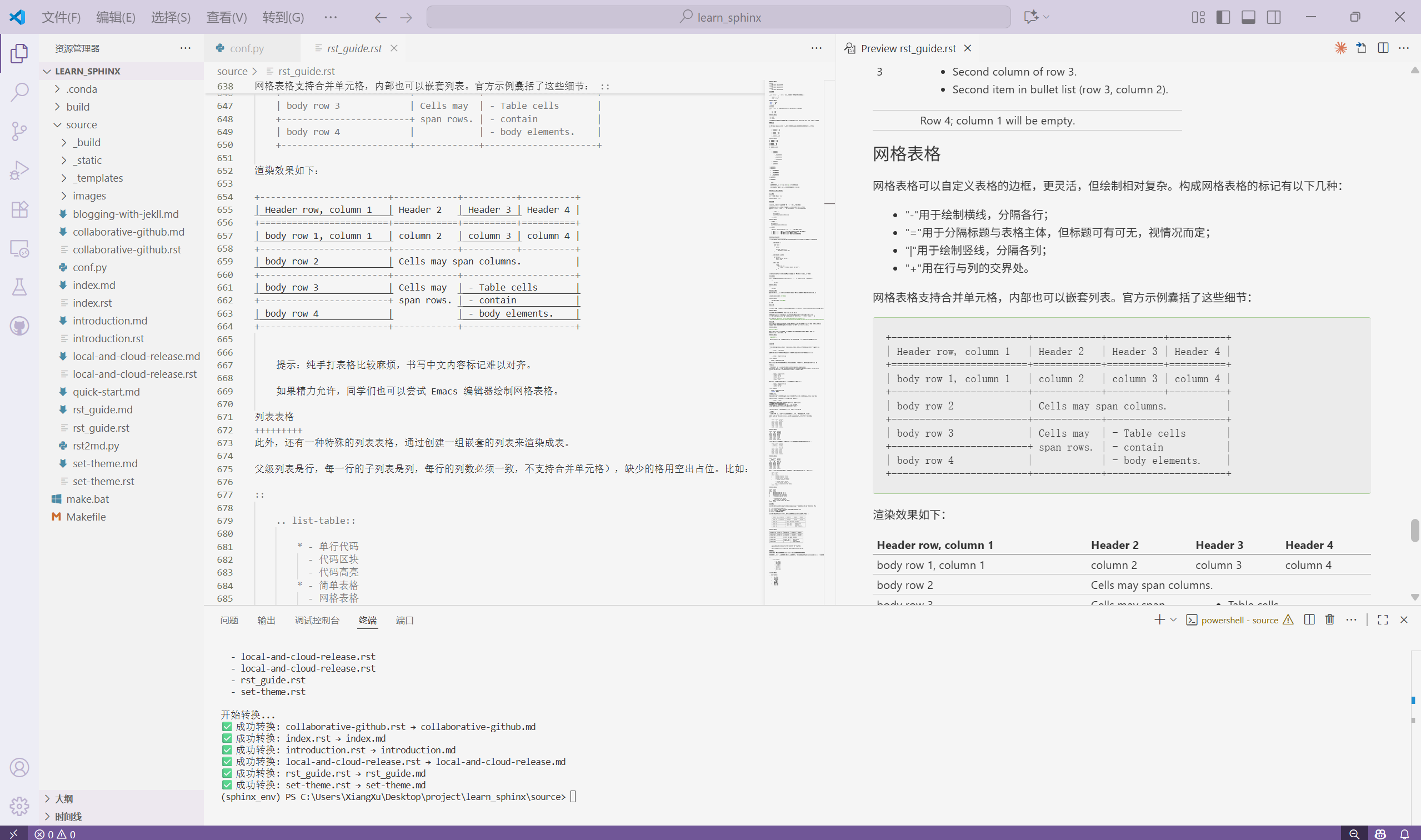Open rst2md.py in the explorer
This screenshot has height=840, width=1421.
pyautogui.click(x=96, y=446)
